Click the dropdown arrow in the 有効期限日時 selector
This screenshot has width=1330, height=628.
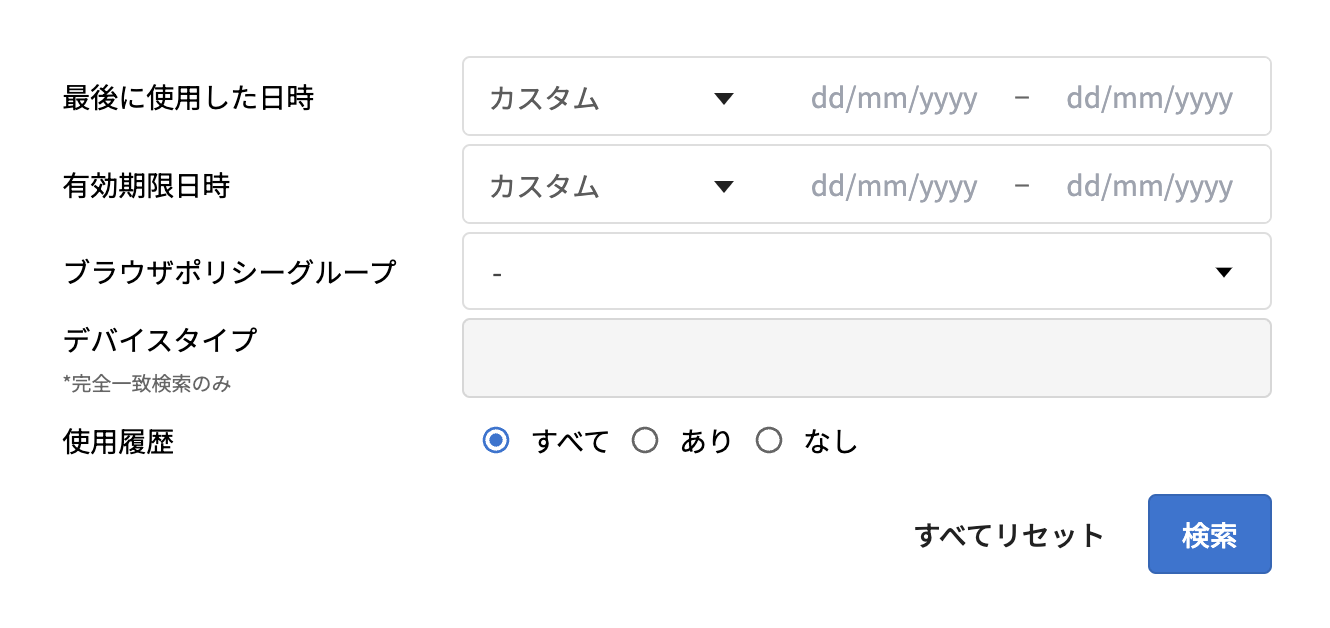(724, 185)
